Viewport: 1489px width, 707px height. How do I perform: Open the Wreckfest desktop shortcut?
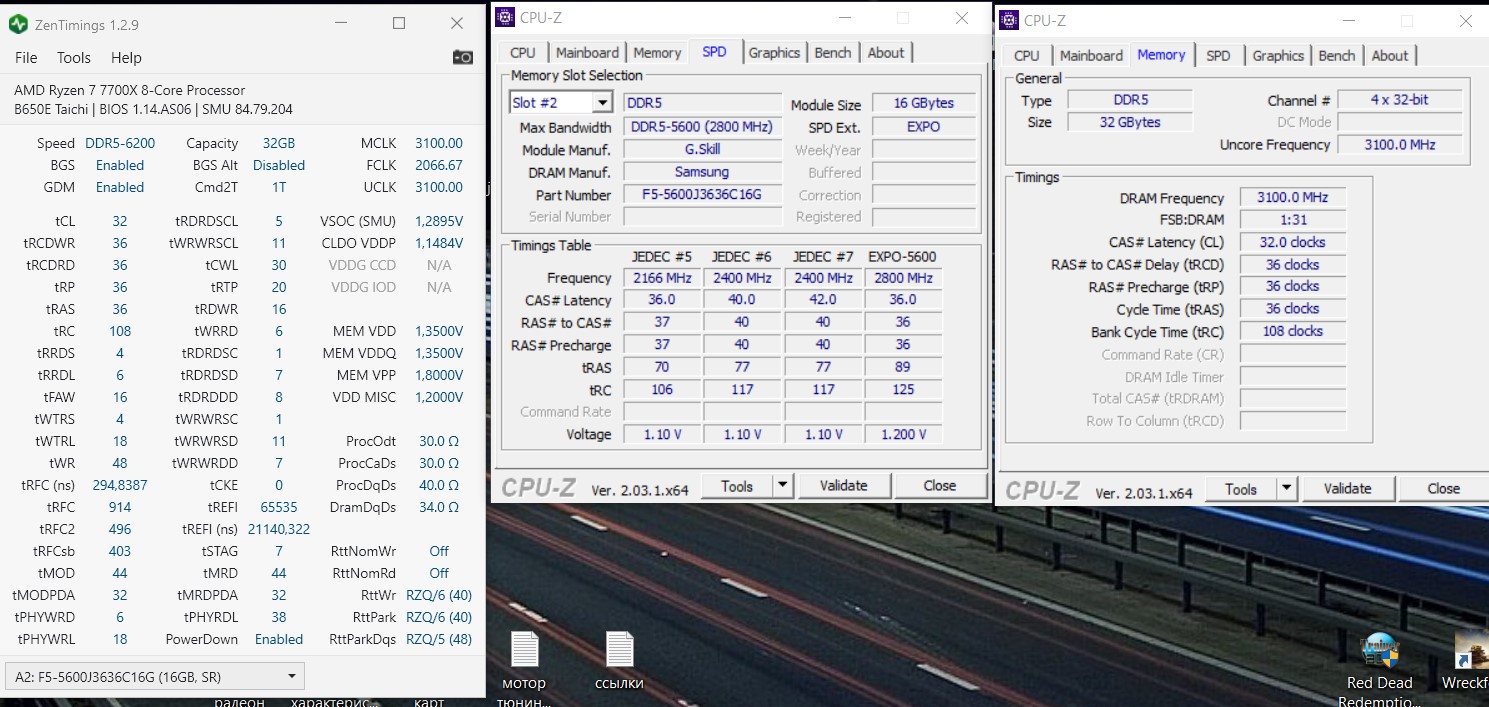pos(1468,651)
